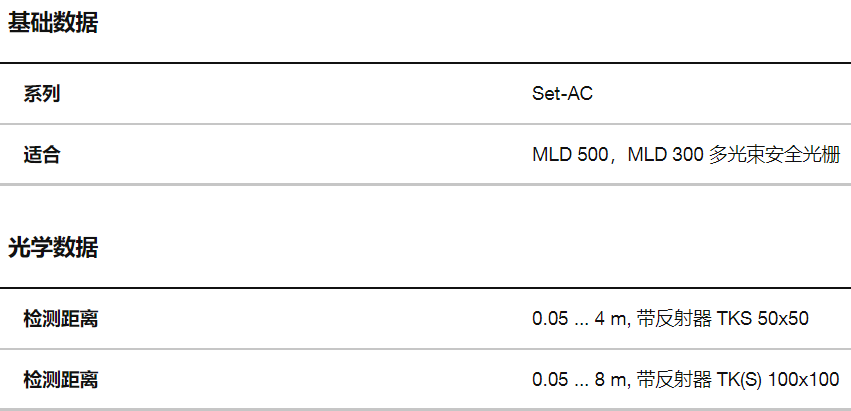Select the 多光束安全光栅 text

[774, 155]
